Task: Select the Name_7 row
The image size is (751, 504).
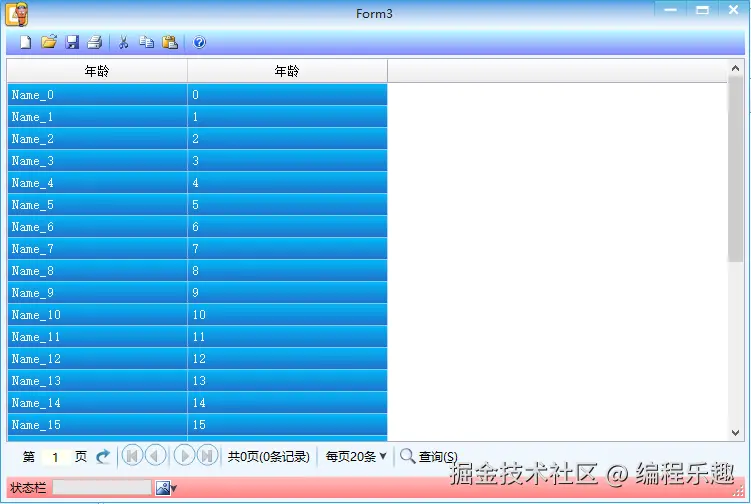Action: tap(197, 249)
